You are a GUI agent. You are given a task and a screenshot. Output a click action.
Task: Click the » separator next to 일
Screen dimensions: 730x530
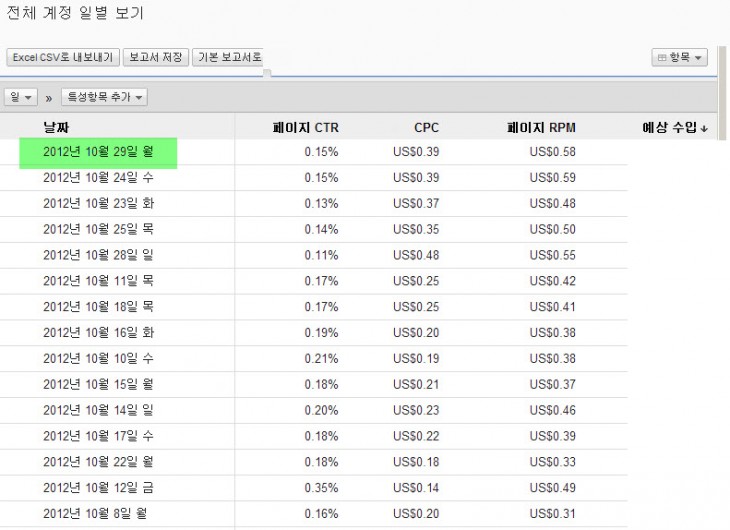[x=49, y=98]
